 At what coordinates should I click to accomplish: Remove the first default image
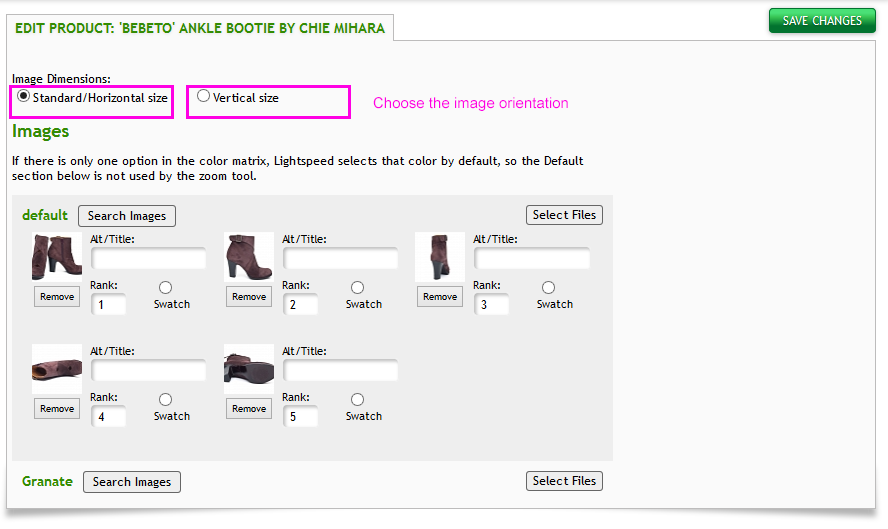click(57, 297)
